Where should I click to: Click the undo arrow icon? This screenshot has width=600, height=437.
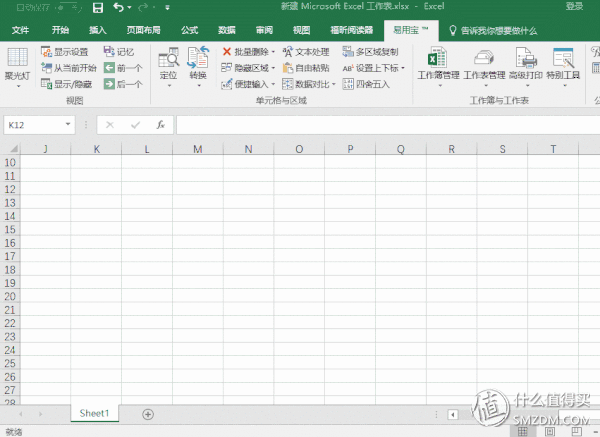[x=118, y=8]
